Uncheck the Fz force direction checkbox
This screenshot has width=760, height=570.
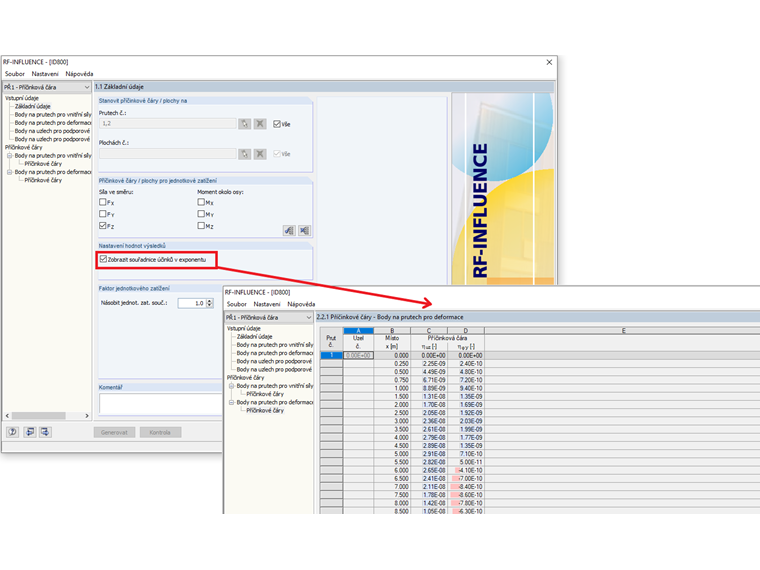pyautogui.click(x=103, y=225)
